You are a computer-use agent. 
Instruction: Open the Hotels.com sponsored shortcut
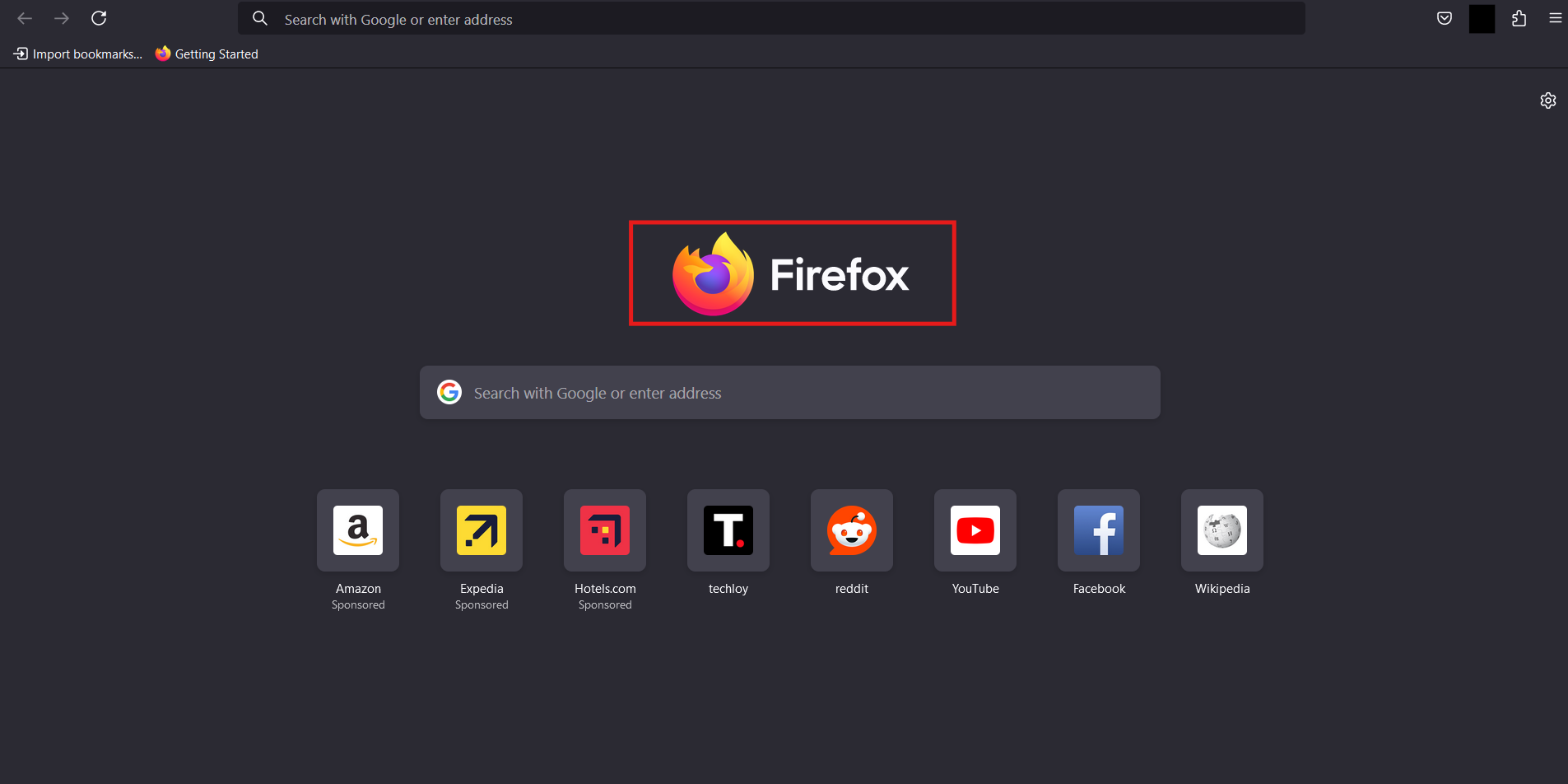coord(604,530)
